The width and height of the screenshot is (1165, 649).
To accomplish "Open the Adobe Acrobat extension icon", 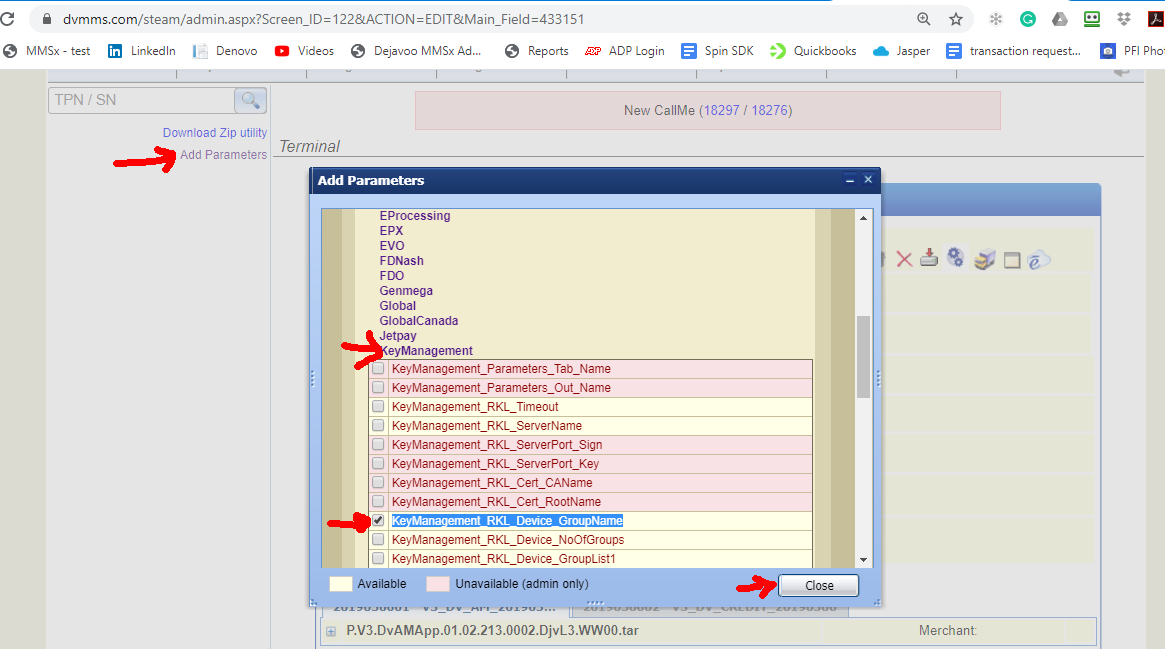I will click(x=1156, y=18).
